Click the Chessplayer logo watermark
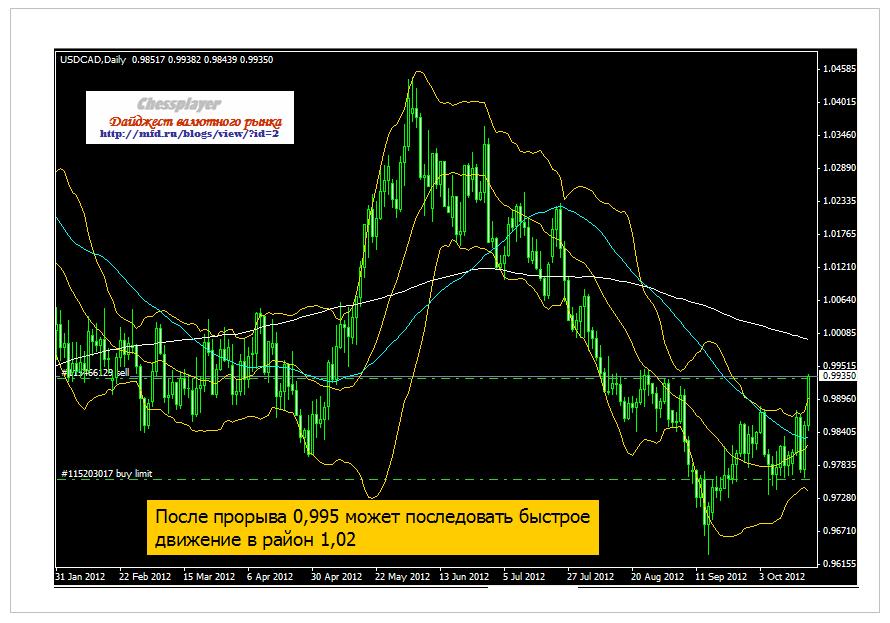Screen dimensions: 890x623 [178, 104]
